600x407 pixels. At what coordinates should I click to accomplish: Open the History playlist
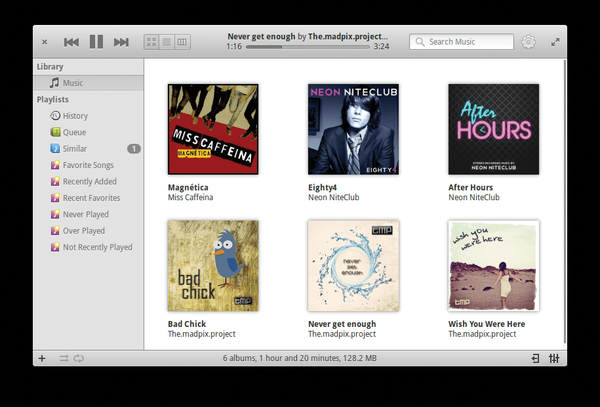(88, 116)
